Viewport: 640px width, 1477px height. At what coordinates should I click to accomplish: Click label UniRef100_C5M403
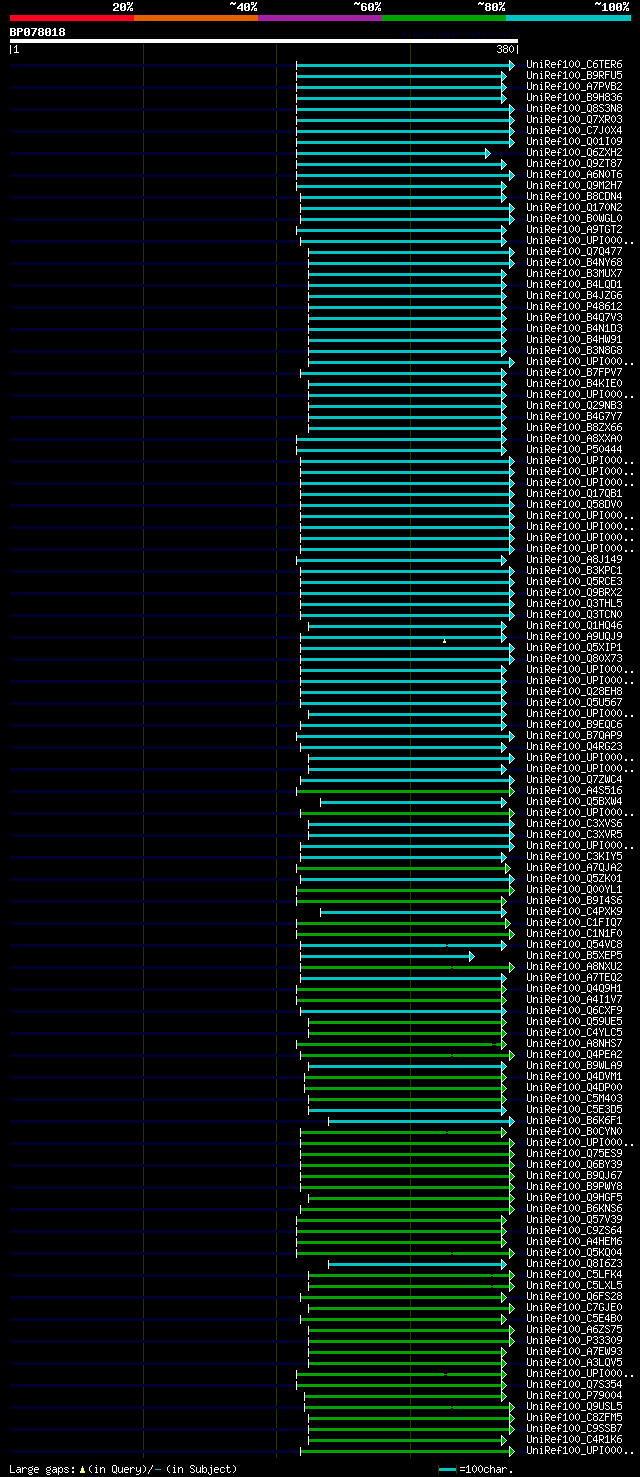(x=574, y=1099)
